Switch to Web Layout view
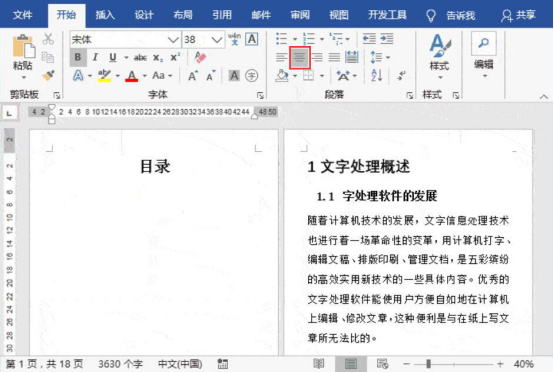Screen dimensions: 554x372 (x=383, y=364)
